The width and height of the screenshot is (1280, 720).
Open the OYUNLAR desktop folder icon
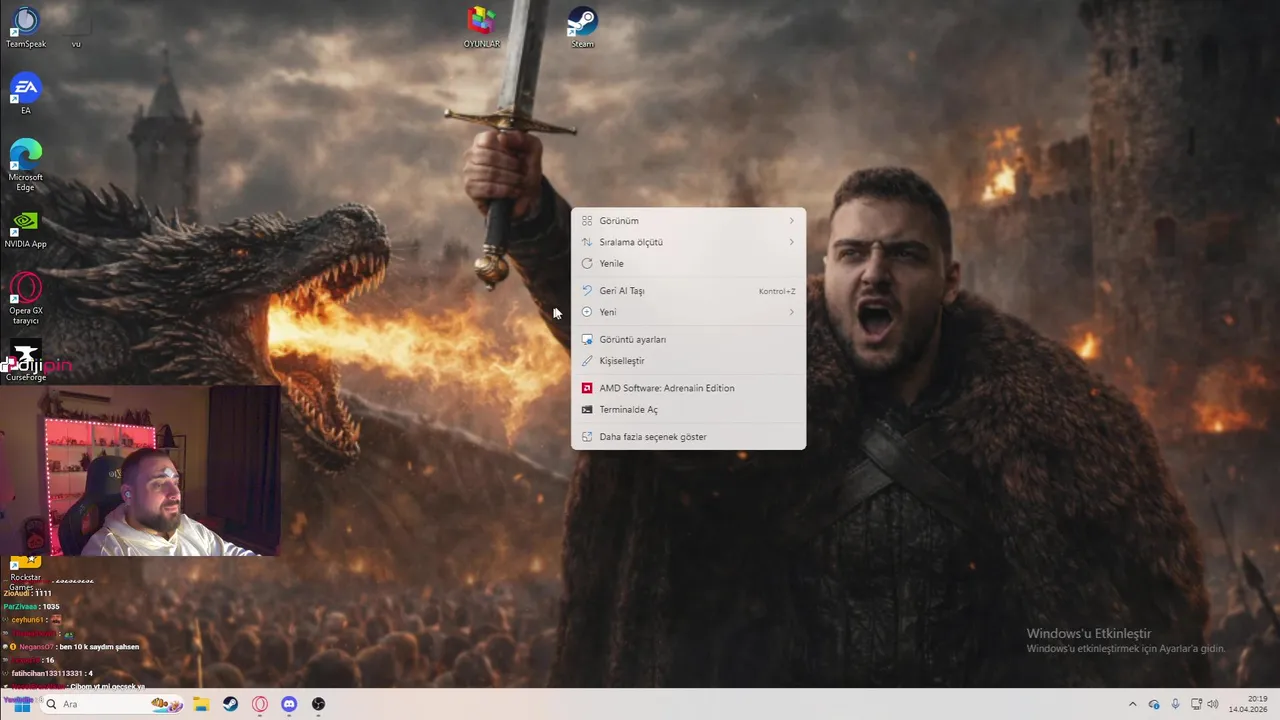pos(481,28)
